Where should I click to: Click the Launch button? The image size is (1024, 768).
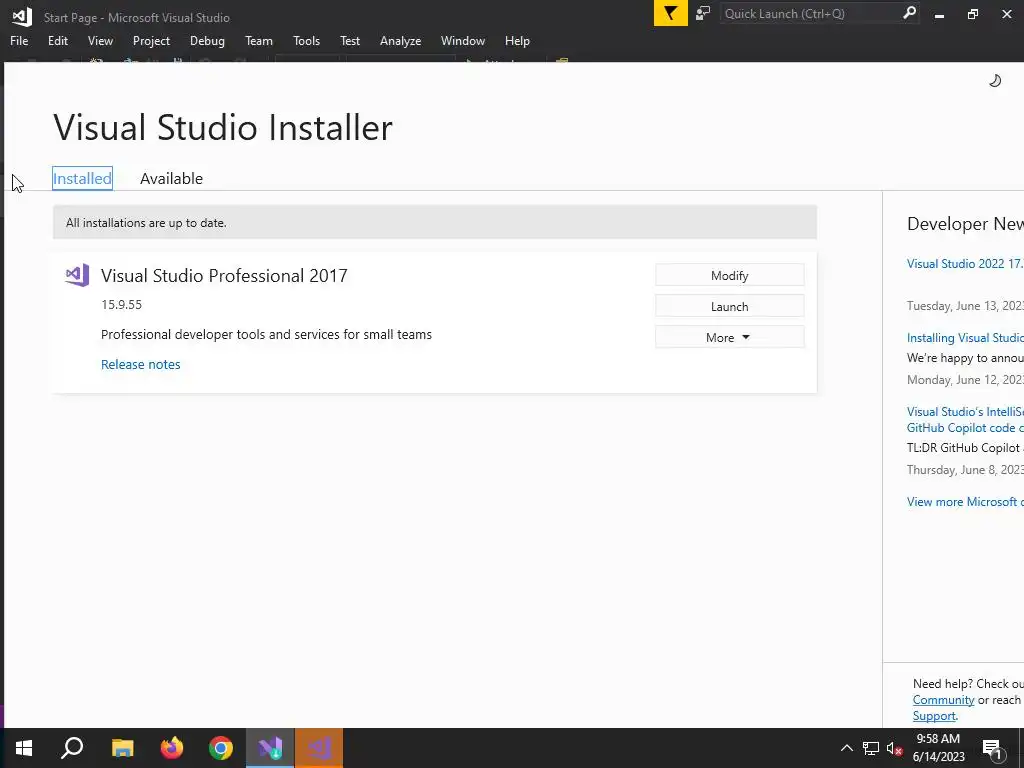pos(729,306)
